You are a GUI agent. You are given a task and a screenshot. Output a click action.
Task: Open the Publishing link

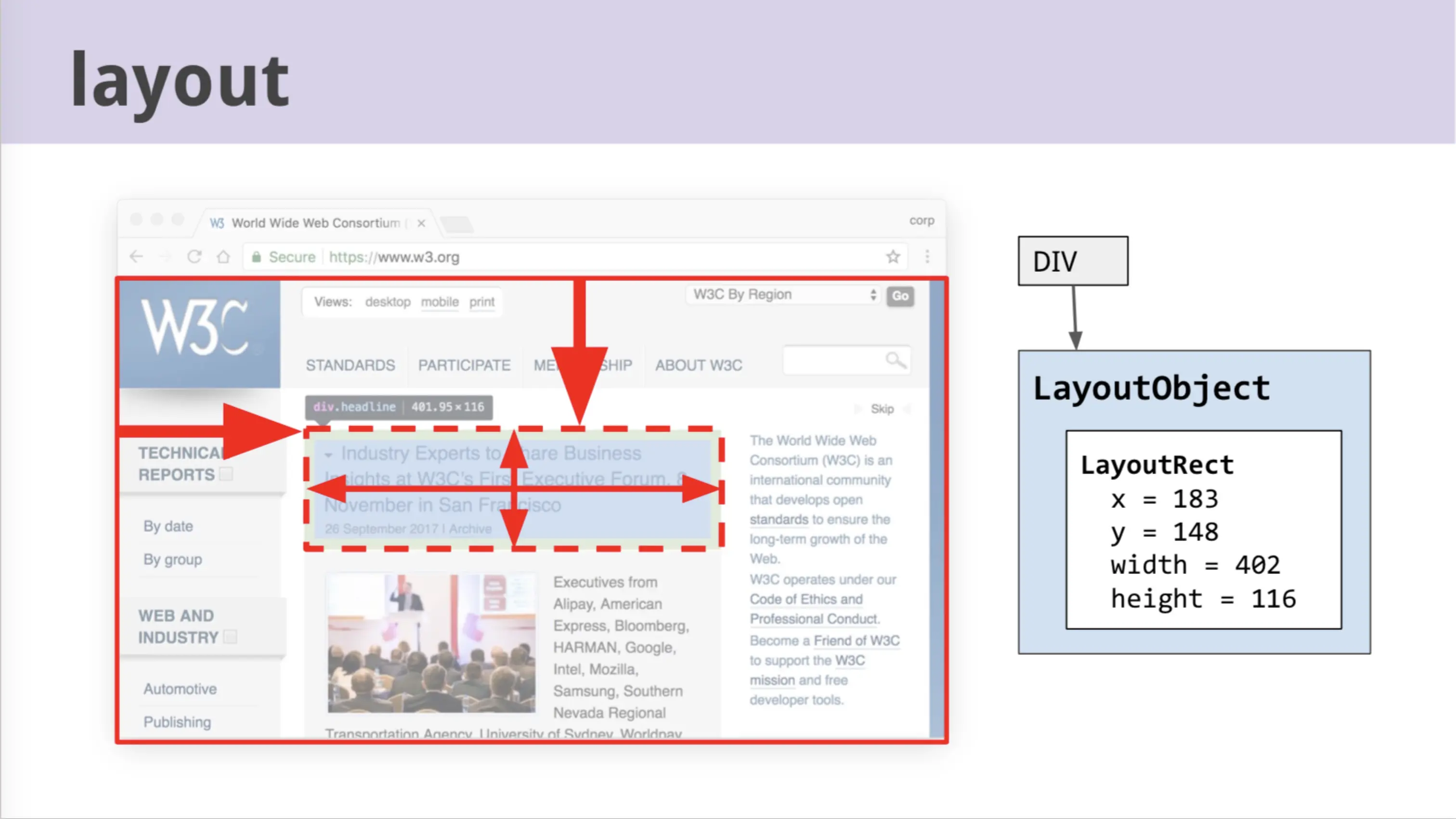point(177,722)
